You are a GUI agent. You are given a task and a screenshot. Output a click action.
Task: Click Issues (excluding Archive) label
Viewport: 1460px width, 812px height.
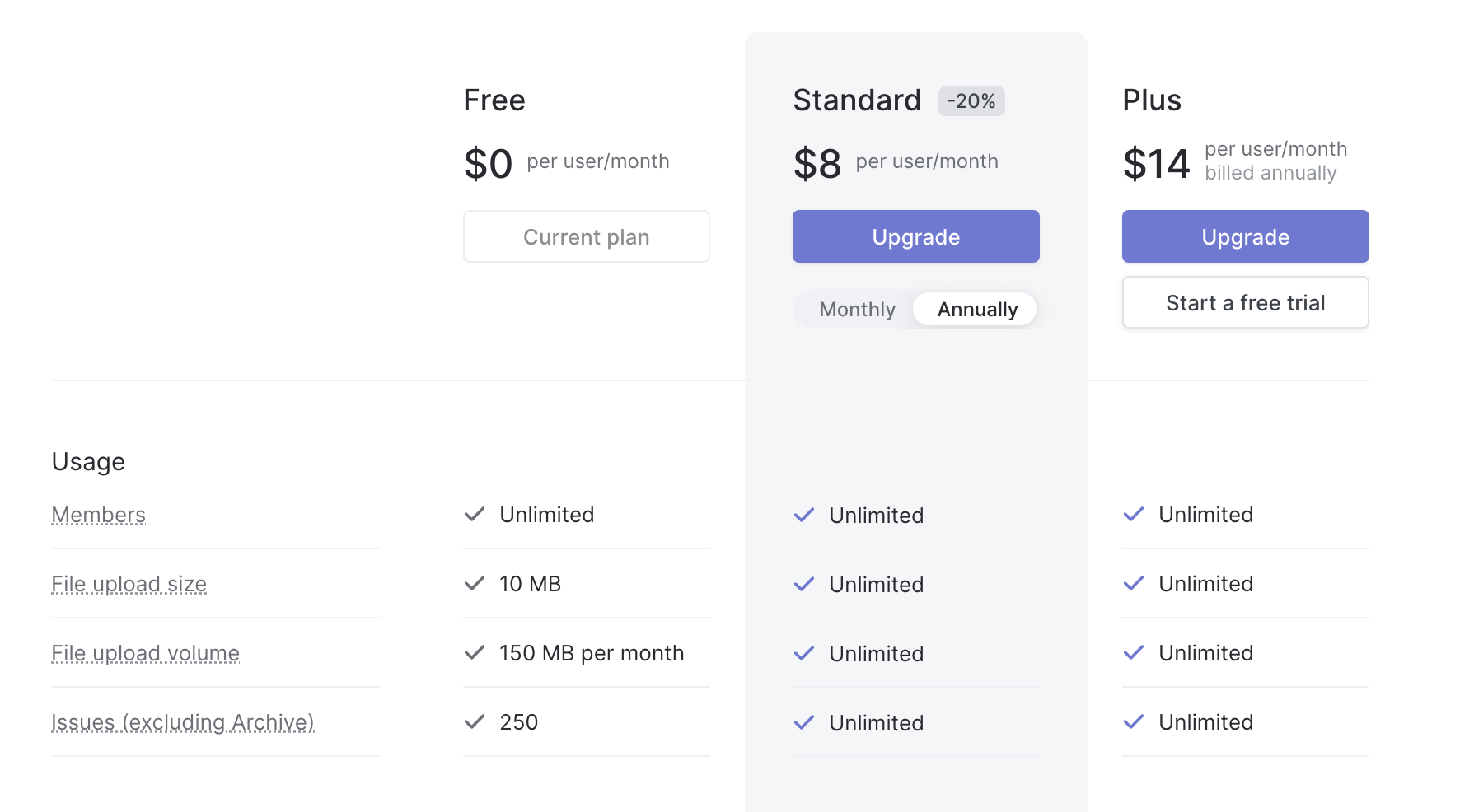click(x=183, y=722)
